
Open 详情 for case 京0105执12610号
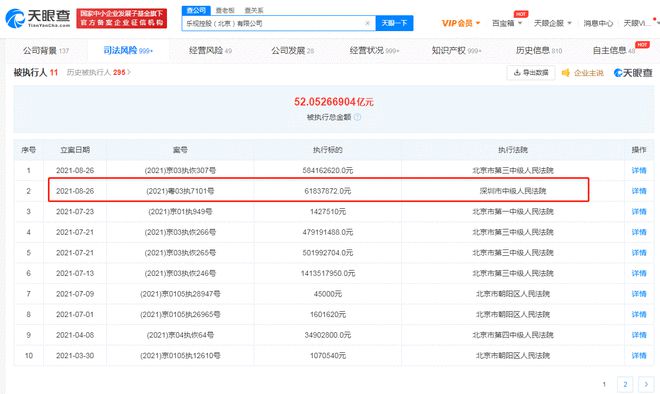(639, 356)
